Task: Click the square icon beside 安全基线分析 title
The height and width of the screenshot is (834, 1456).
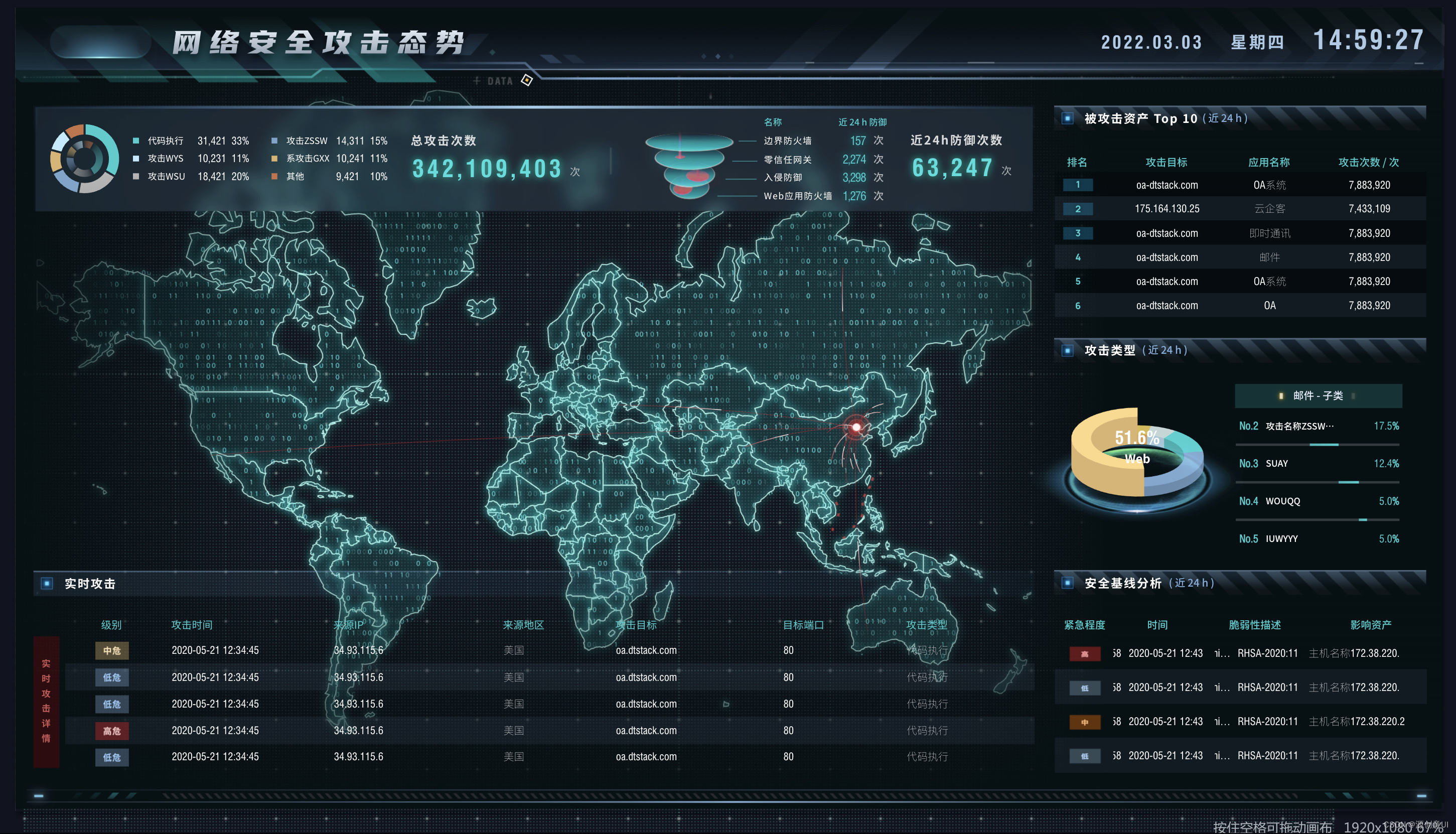Action: [1067, 583]
